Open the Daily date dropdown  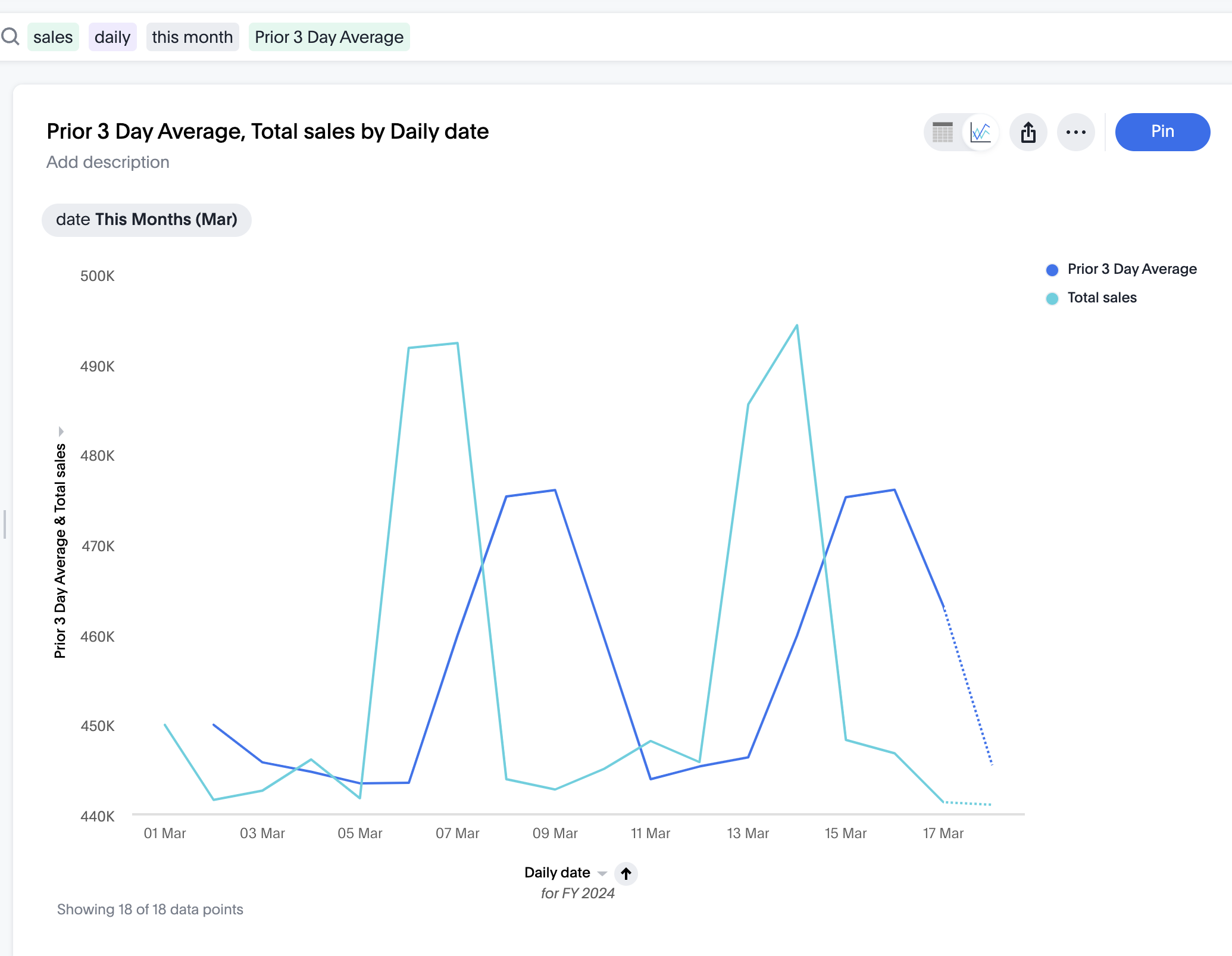click(x=601, y=872)
